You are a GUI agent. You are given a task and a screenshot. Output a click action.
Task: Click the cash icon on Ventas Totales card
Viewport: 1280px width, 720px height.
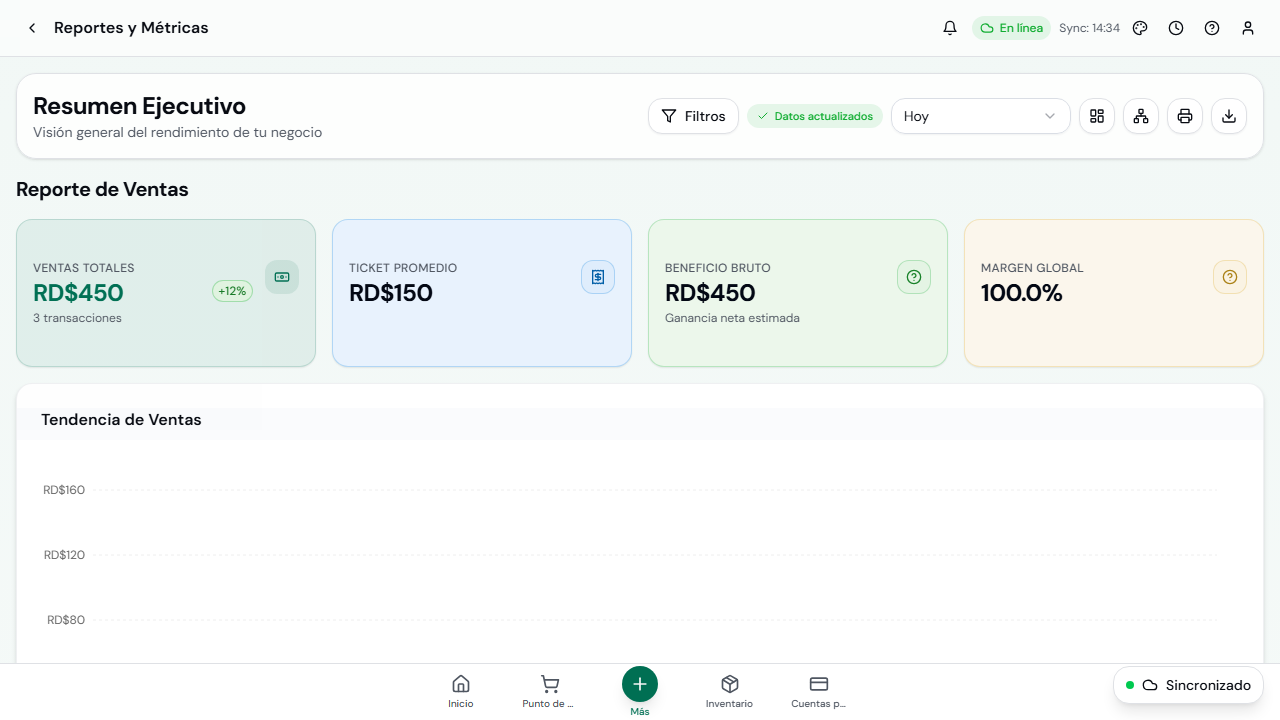click(282, 277)
